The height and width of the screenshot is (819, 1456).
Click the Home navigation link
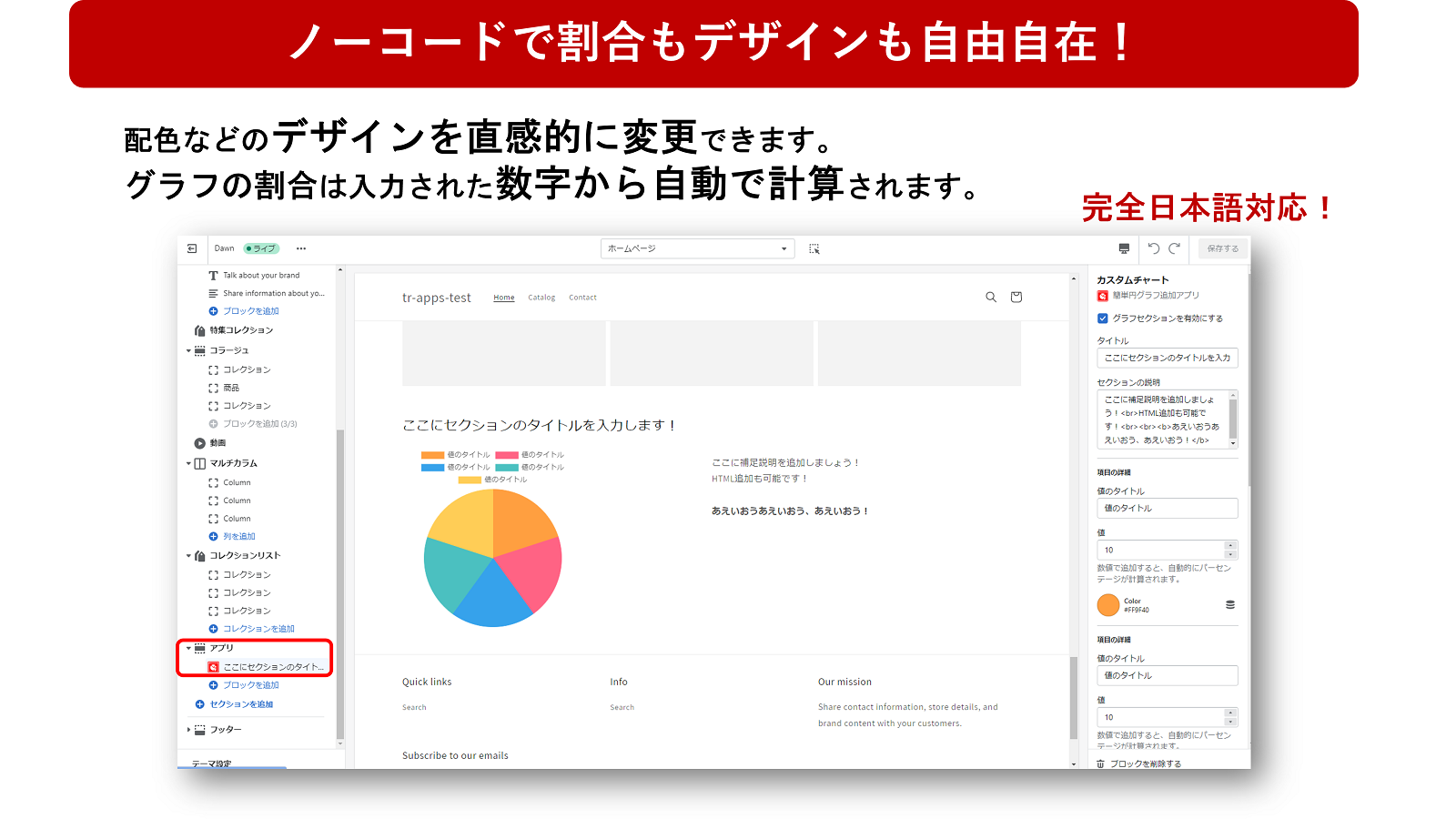[504, 298]
